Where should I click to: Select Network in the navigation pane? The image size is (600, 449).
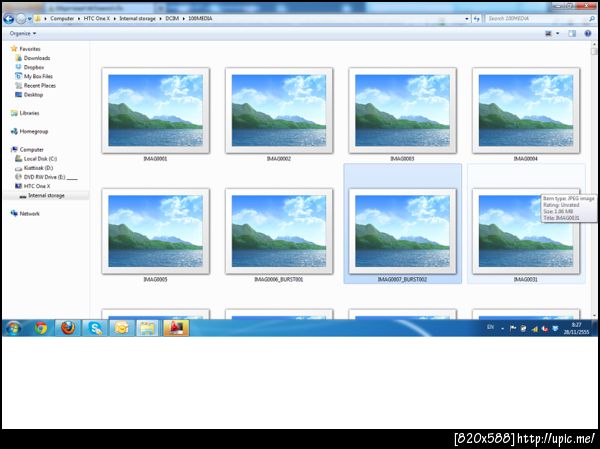click(x=25, y=214)
